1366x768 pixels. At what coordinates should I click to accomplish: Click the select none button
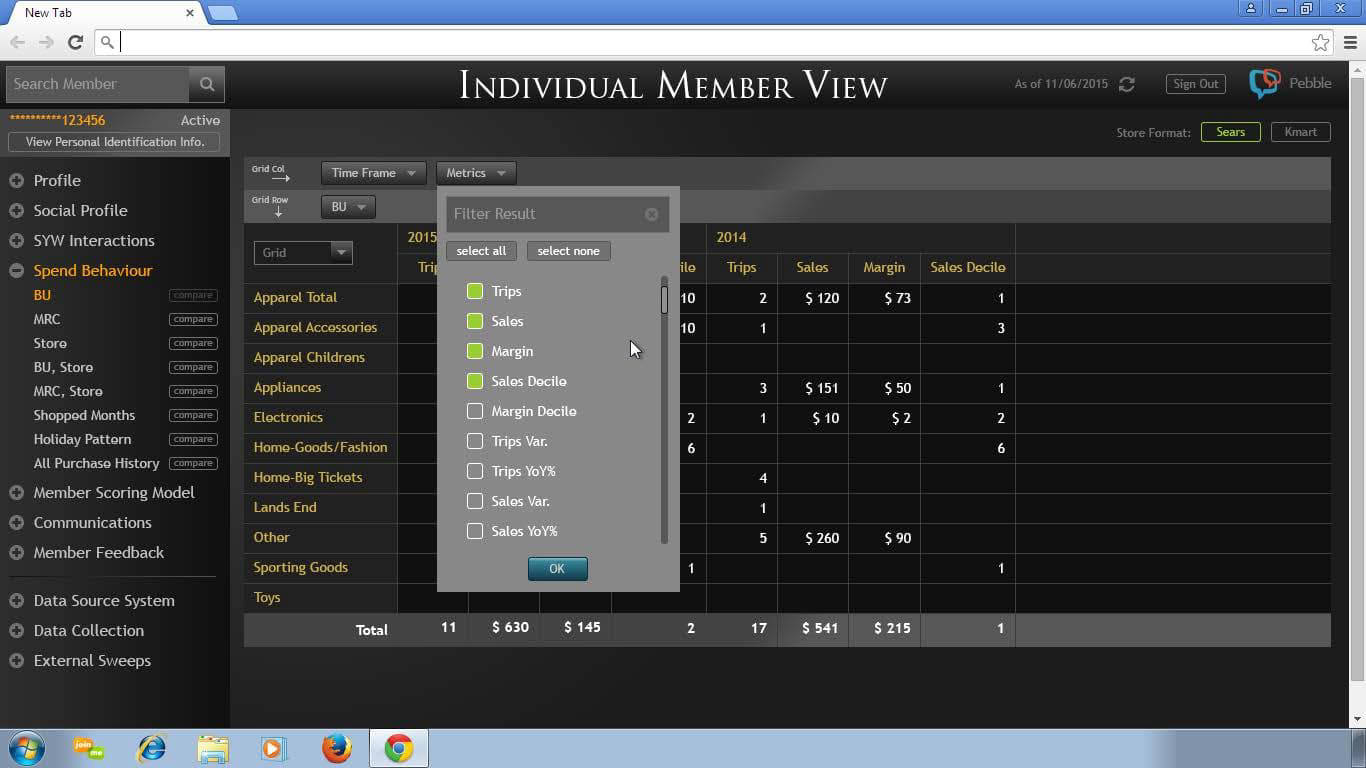tap(568, 251)
